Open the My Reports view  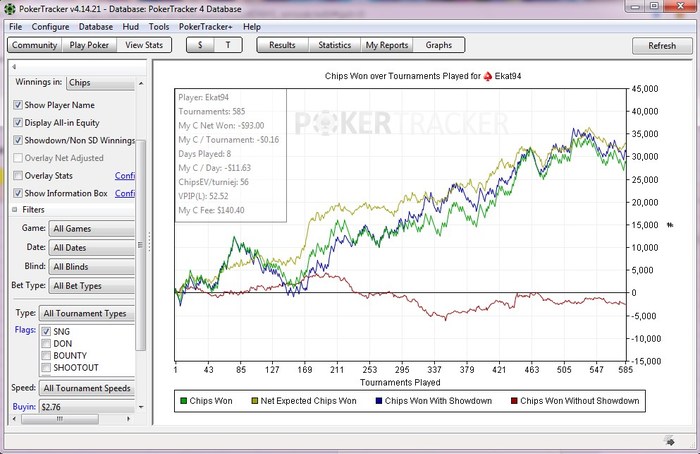pos(387,45)
